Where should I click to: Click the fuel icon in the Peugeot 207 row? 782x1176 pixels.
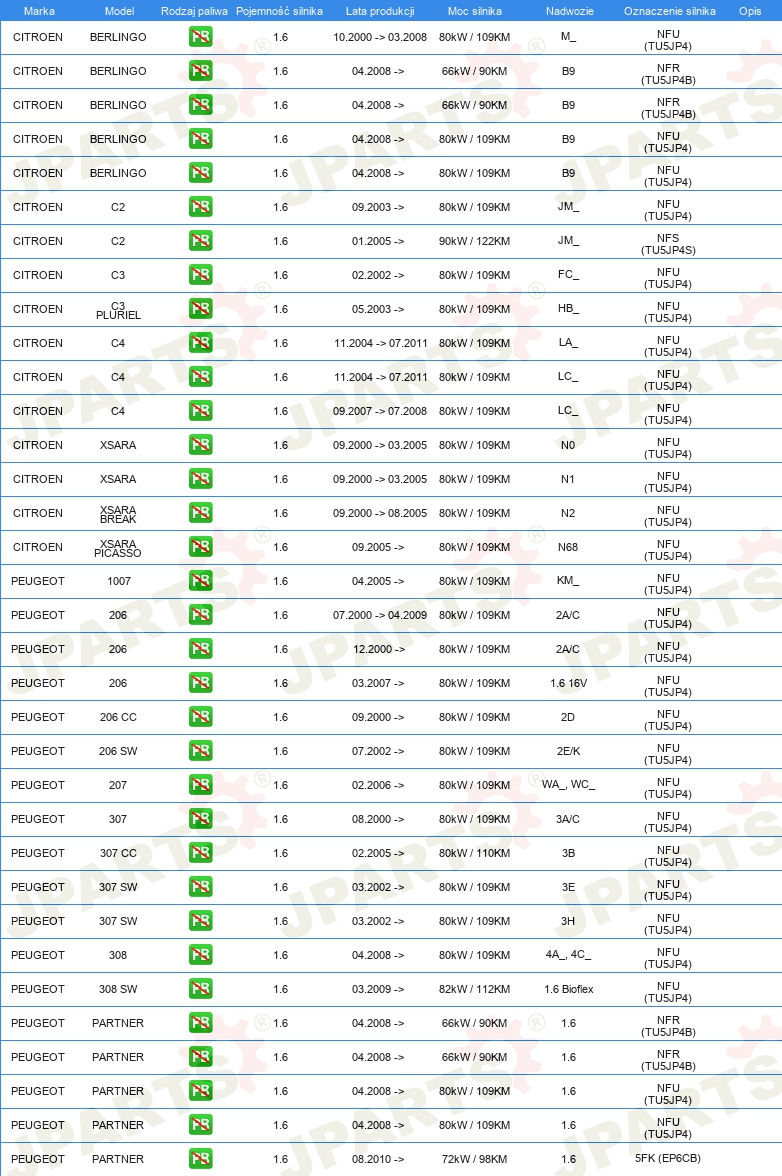[200, 784]
